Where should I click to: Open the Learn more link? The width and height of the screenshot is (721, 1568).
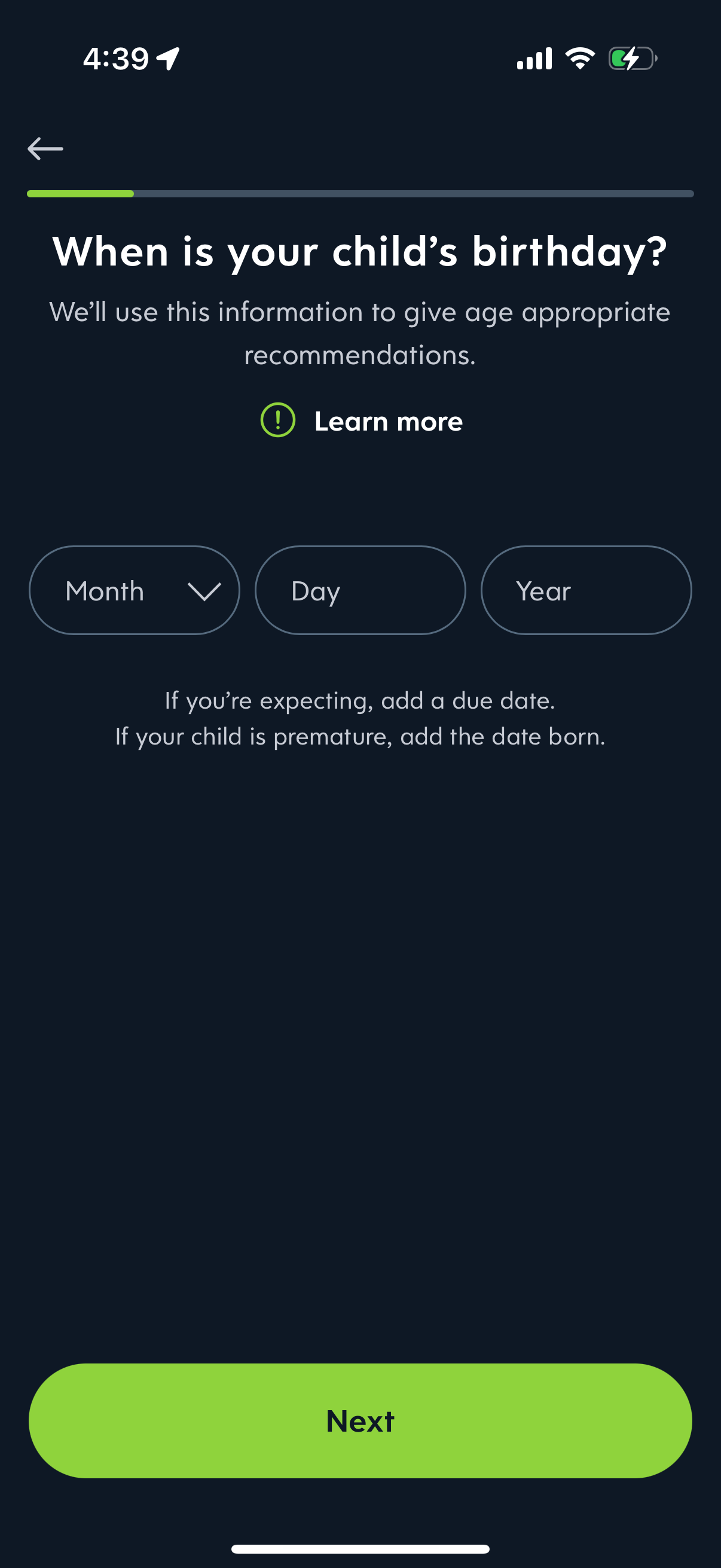pyautogui.click(x=388, y=421)
